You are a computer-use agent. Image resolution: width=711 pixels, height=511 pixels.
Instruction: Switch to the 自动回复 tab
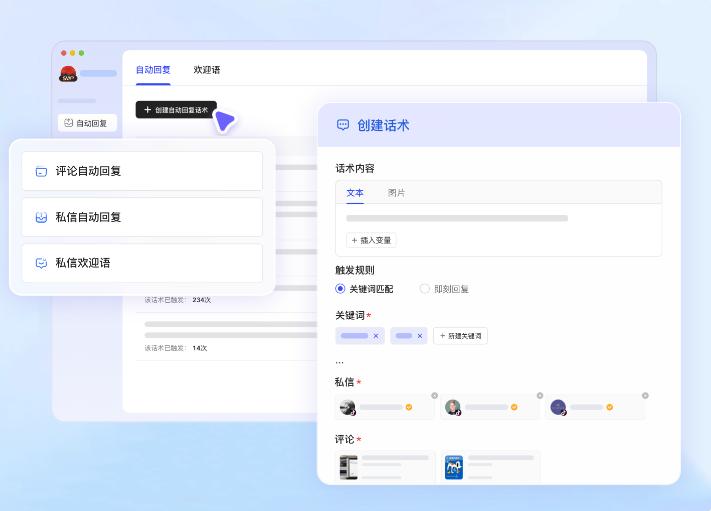153,70
